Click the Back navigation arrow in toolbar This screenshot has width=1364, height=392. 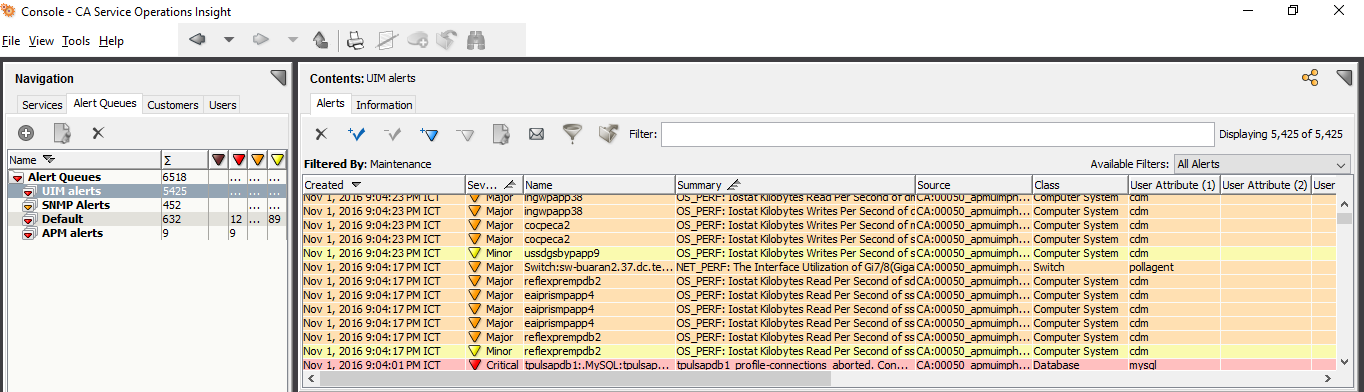click(197, 40)
